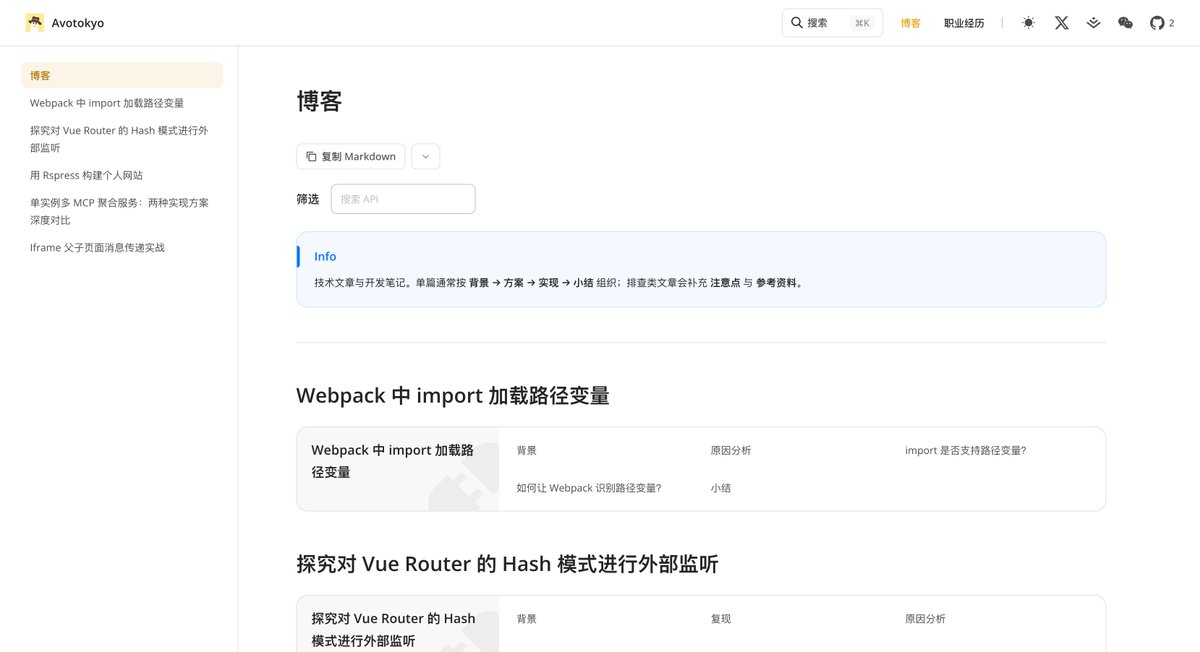Click the Info callout title
This screenshot has height=652, width=1200.
[325, 256]
